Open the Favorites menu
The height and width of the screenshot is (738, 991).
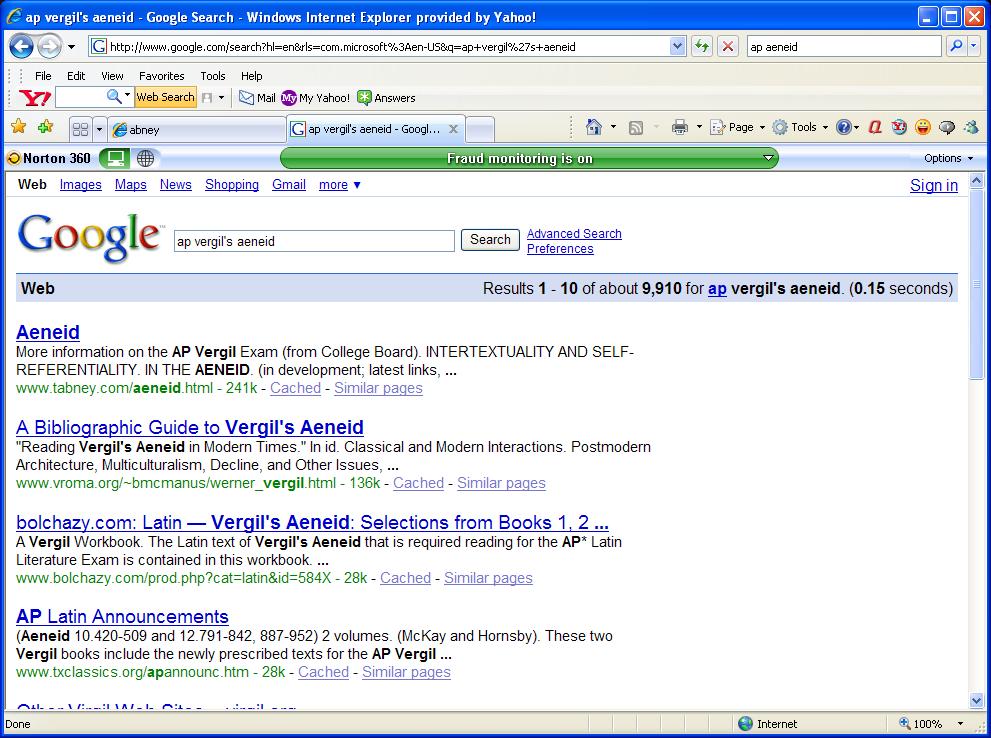[x=162, y=76]
